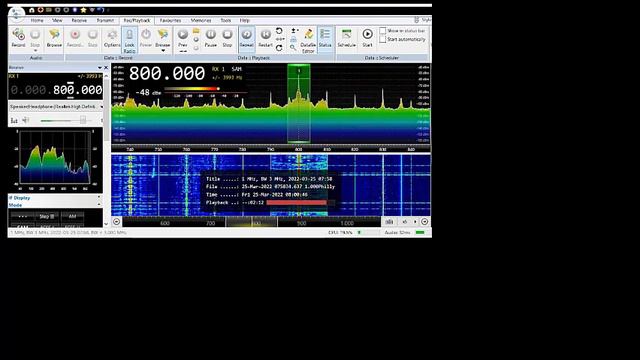This screenshot has width=640, height=360.
Task: Open the Tools ribbon tab
Action: click(226, 20)
